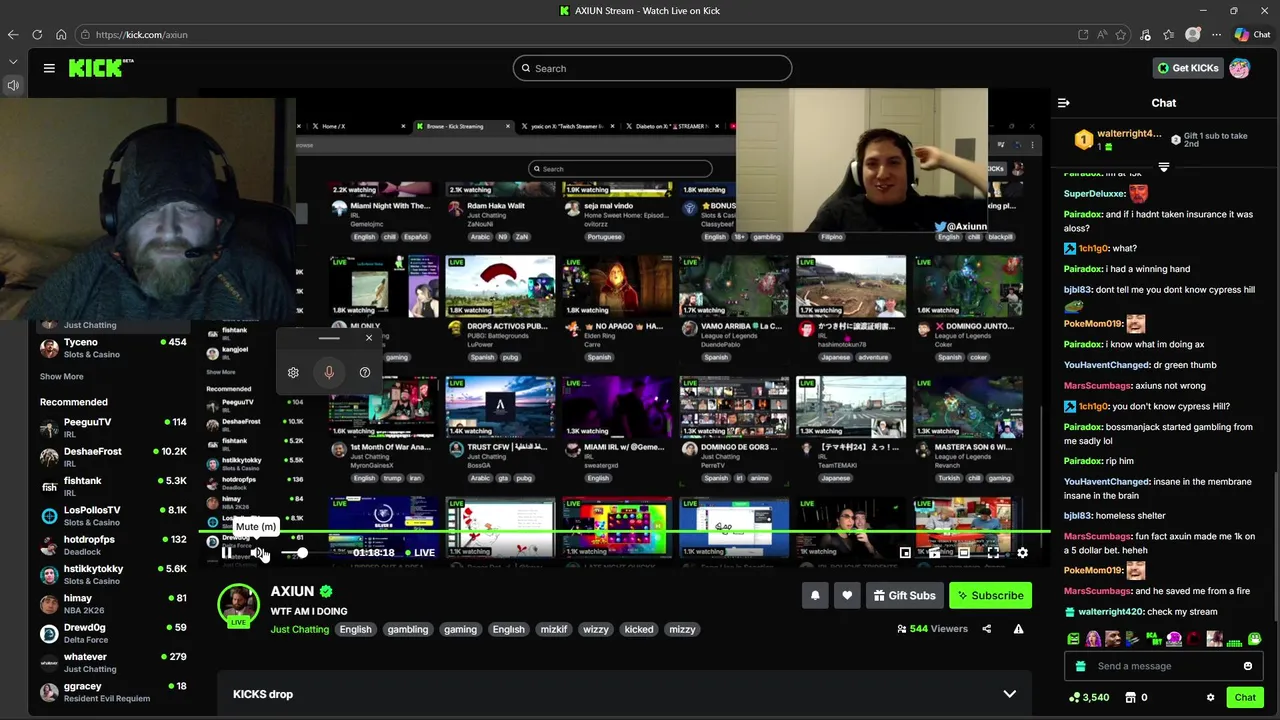Follow AXIUN with the heart button
Image resolution: width=1280 pixels, height=720 pixels.
coord(847,595)
